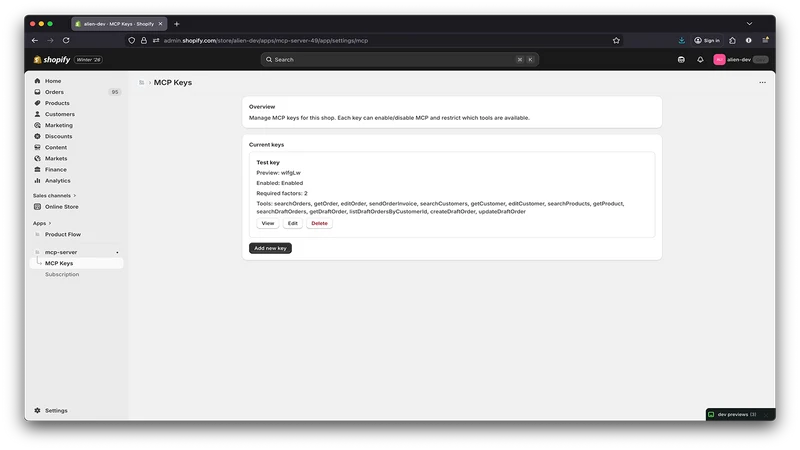This screenshot has height=450, width=800.
Task: Click the Analytics bar chart icon
Action: click(37, 181)
